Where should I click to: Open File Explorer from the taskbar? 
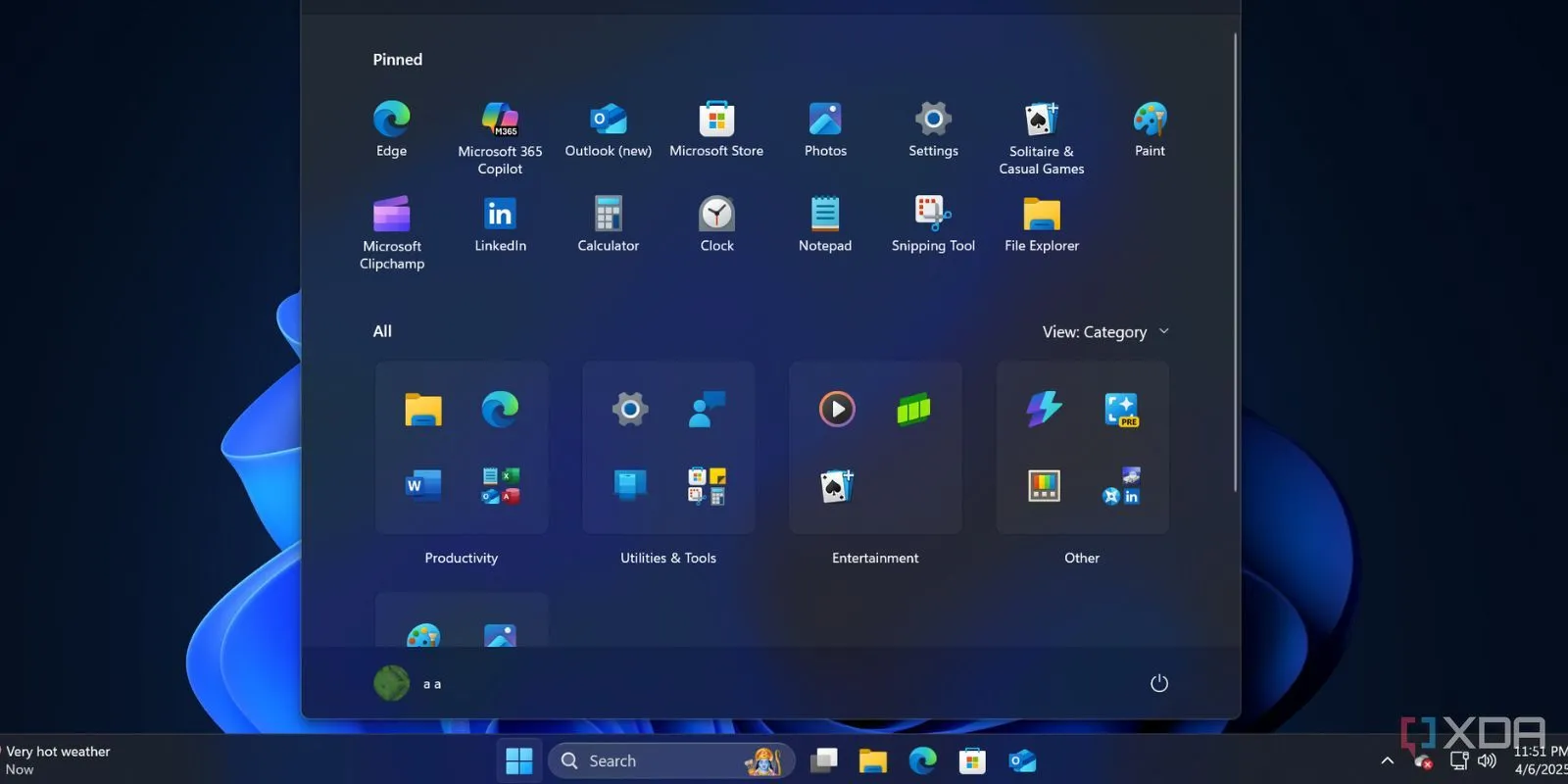tap(872, 760)
